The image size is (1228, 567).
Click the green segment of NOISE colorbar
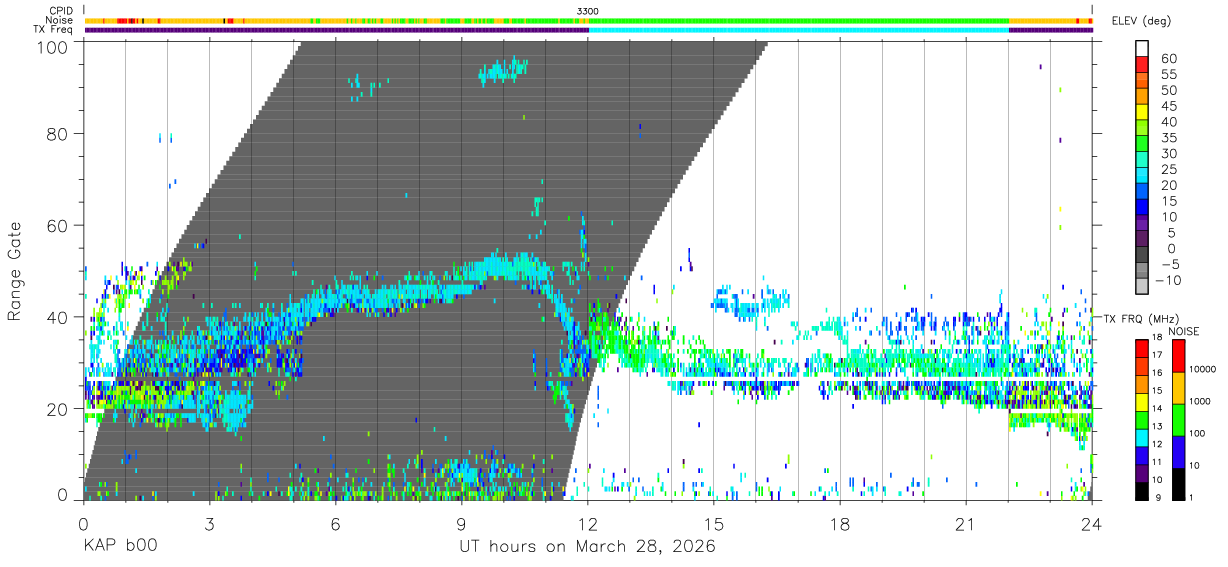tap(1177, 419)
